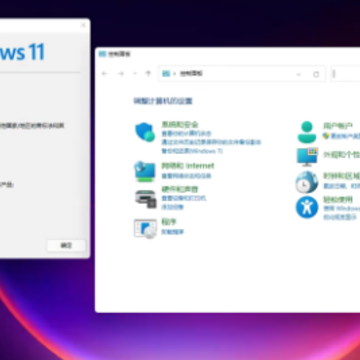Refresh the Control Panel address bar

(316, 74)
